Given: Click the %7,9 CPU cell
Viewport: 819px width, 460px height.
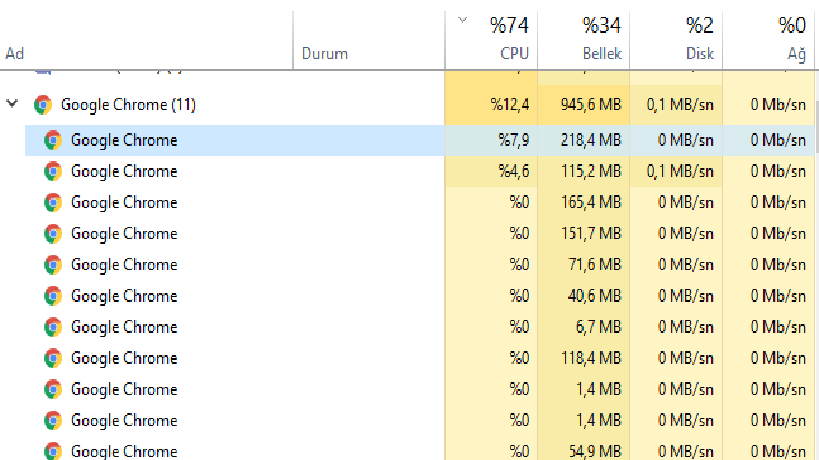Looking at the screenshot, I should (x=492, y=140).
